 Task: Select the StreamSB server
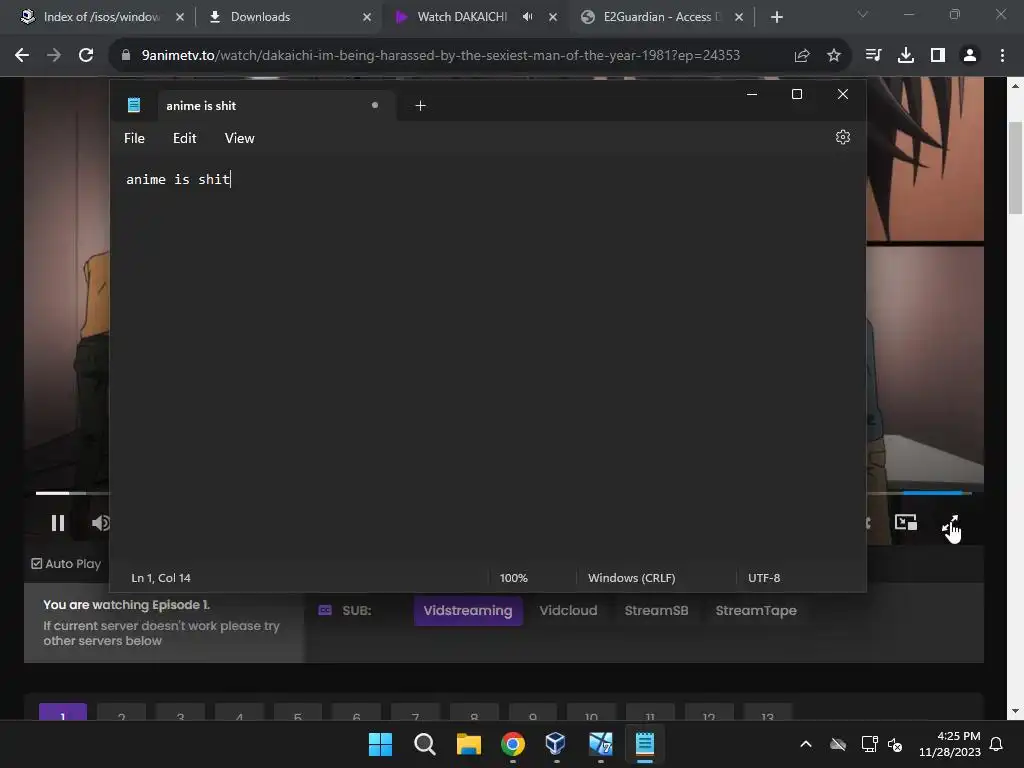click(656, 611)
